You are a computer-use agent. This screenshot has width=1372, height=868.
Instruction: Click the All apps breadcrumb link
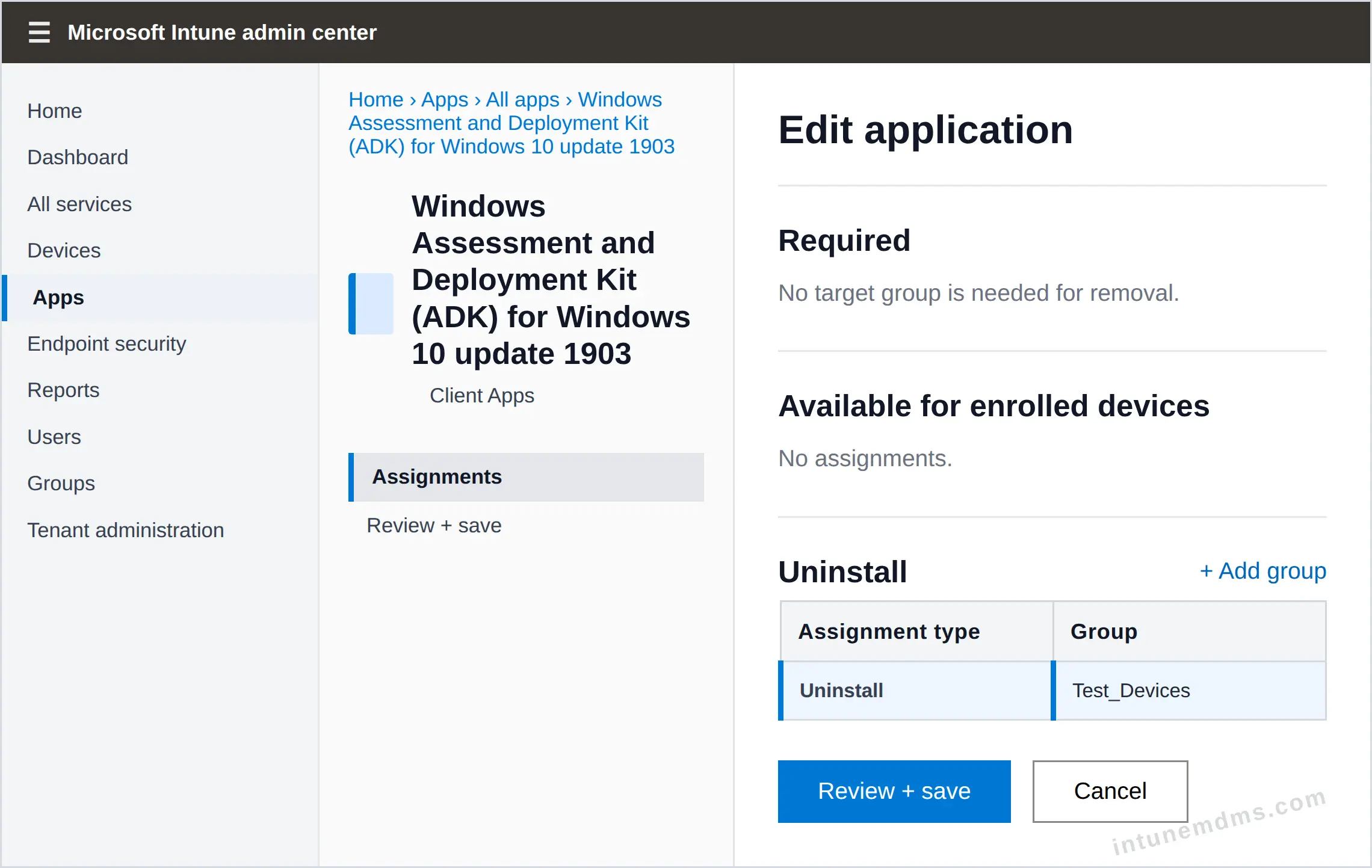[522, 99]
